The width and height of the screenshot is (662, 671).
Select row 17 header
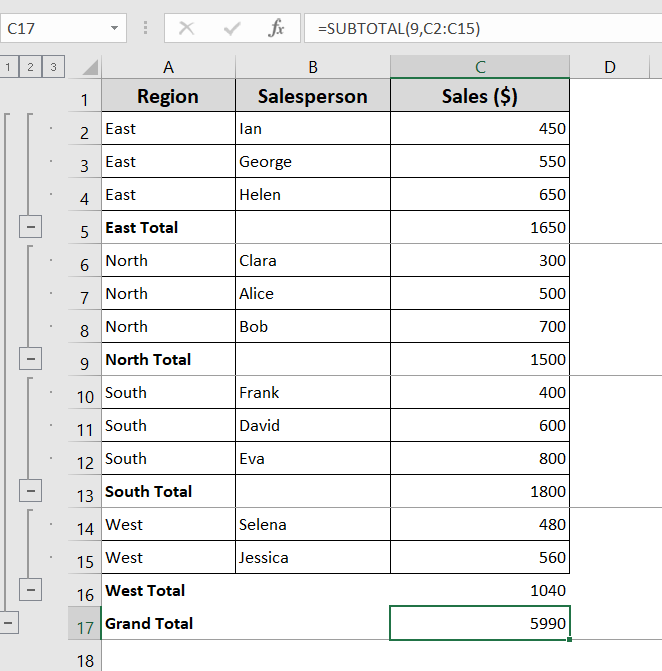coord(85,623)
